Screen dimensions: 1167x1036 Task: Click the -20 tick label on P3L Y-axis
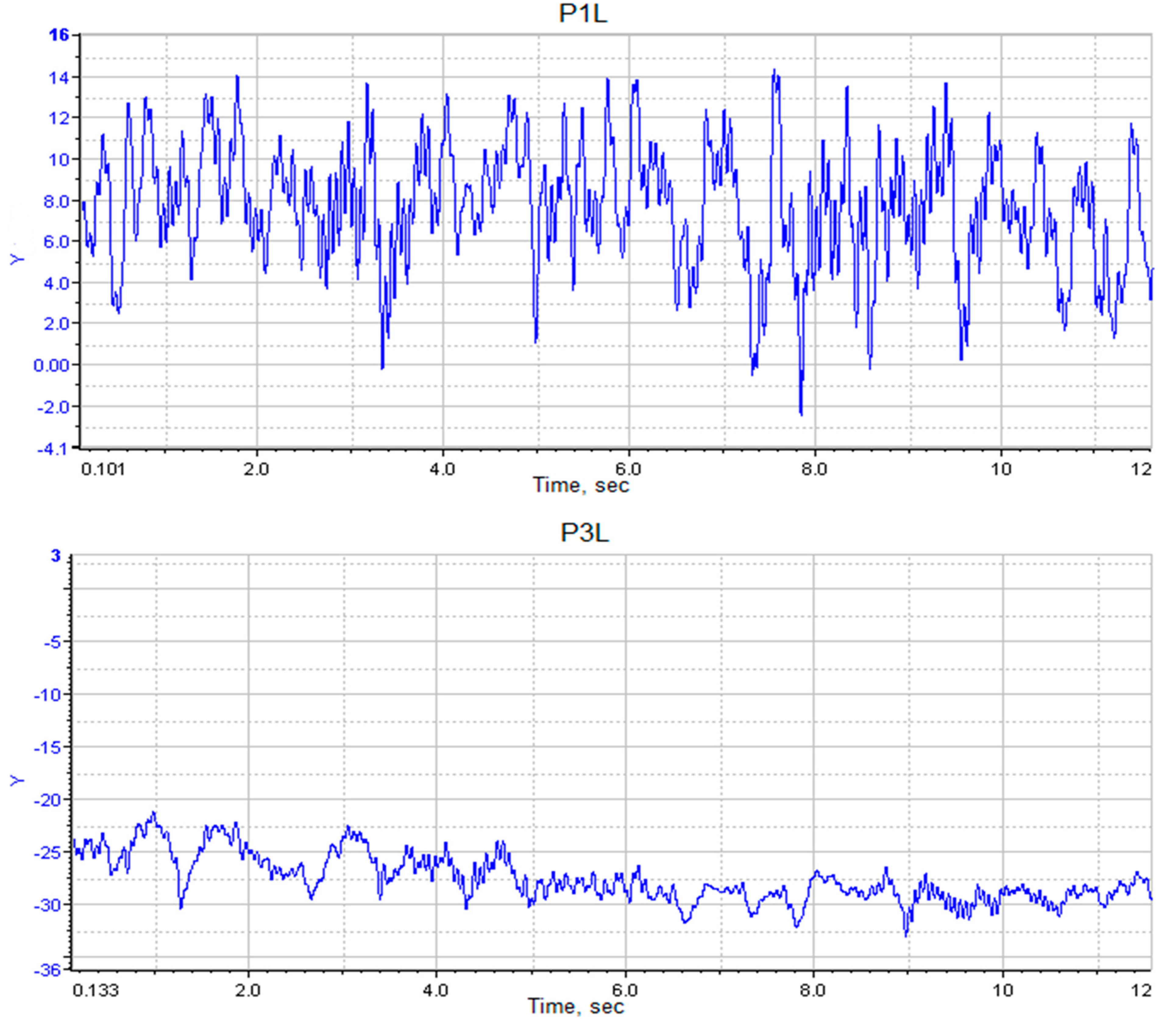click(48, 800)
